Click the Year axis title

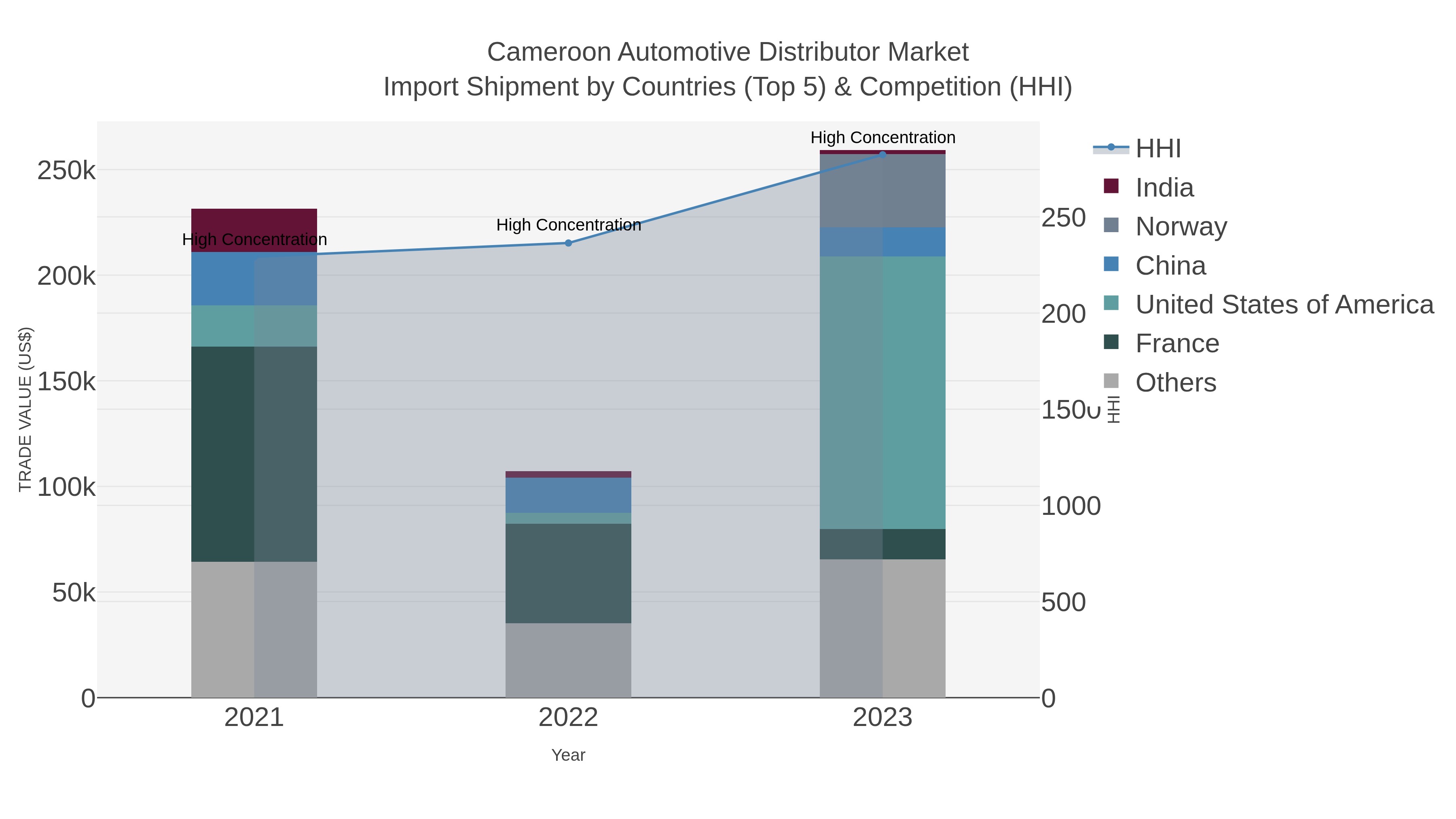click(569, 755)
